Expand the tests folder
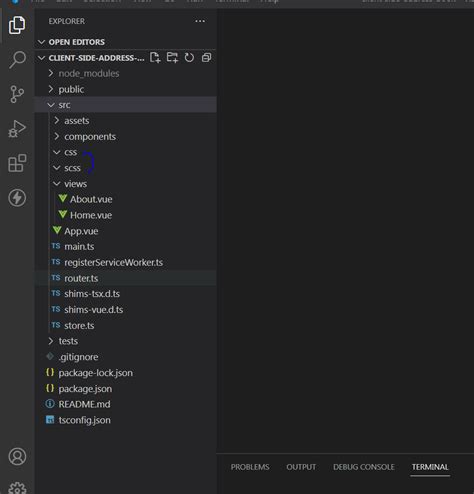474x494 pixels. click(x=51, y=341)
